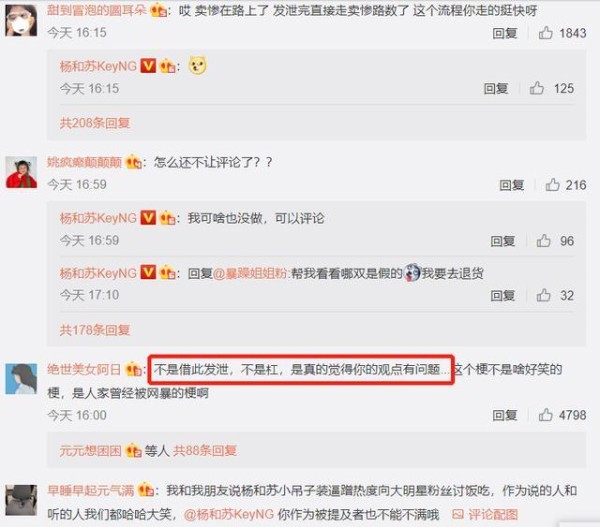Reply to 怎么还不让评论了 comment
The image size is (600, 527).
click(512, 185)
